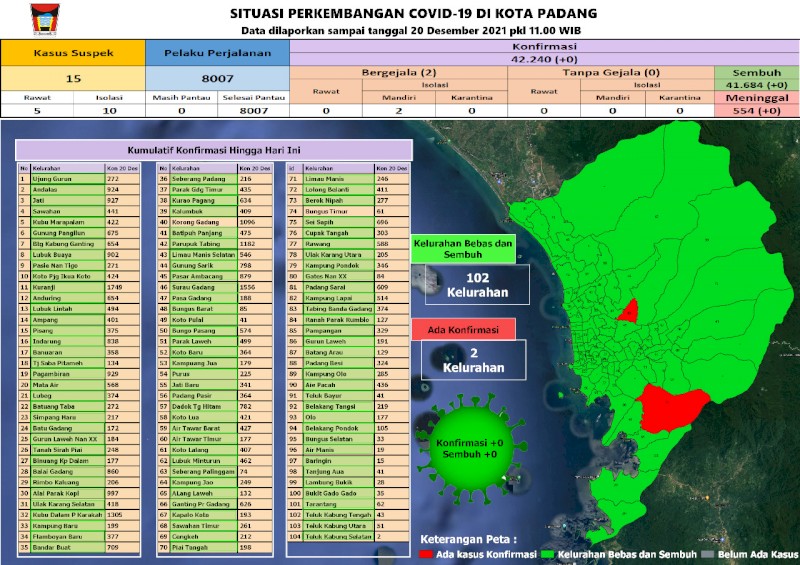Click the 'Tanpa Gejala (0)' header
Image resolution: width=800 pixels, height=565 pixels.
(x=611, y=72)
